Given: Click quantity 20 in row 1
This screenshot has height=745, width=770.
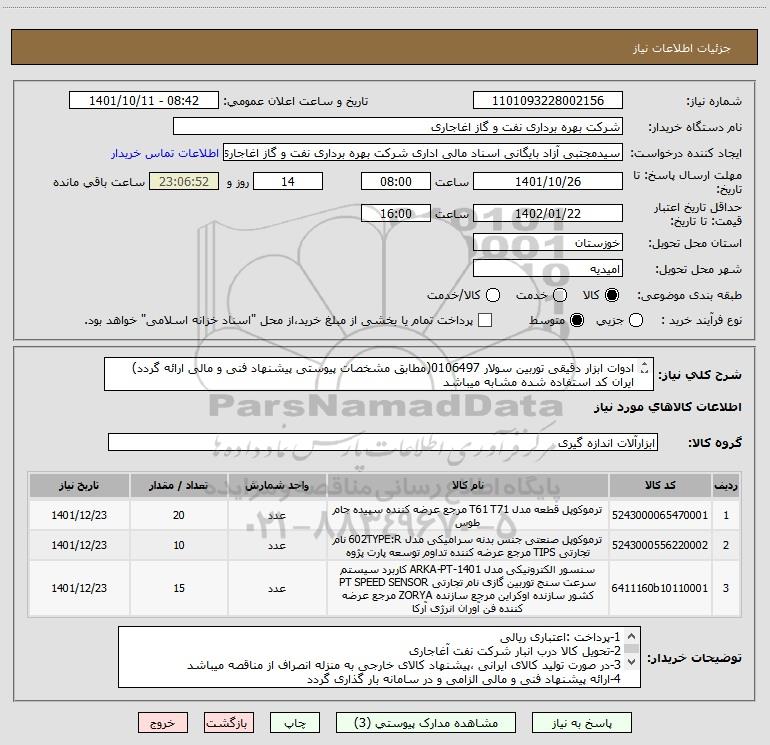Looking at the screenshot, I should [179, 515].
